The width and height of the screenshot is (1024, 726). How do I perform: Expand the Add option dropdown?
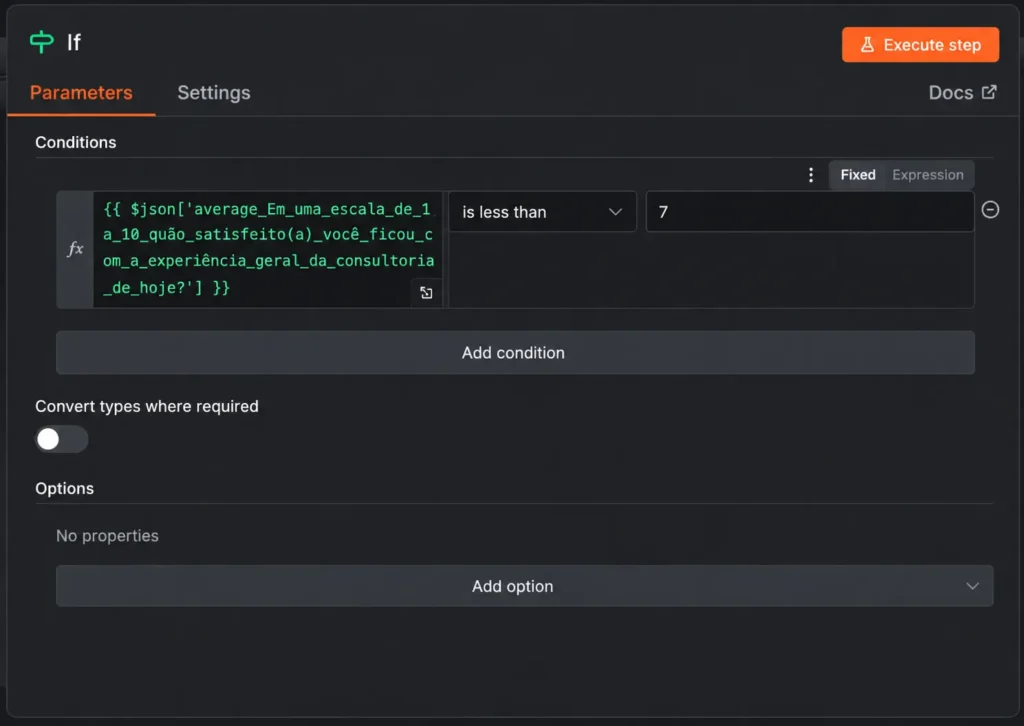[524, 586]
